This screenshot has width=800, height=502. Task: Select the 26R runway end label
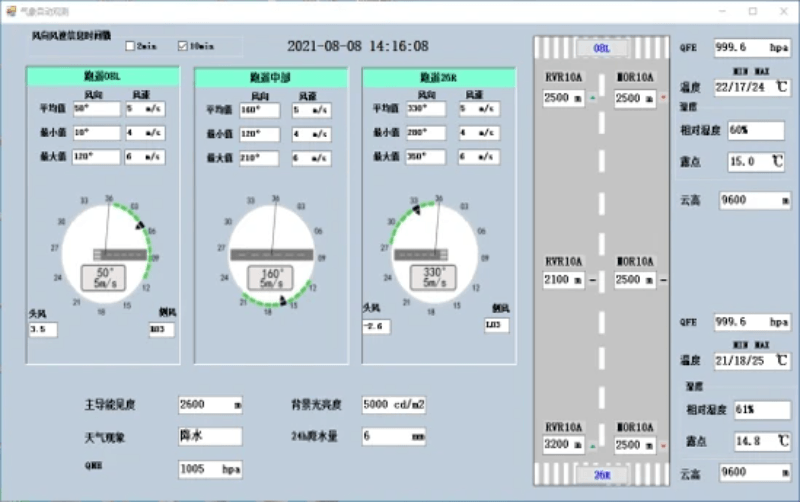pyautogui.click(x=601, y=474)
